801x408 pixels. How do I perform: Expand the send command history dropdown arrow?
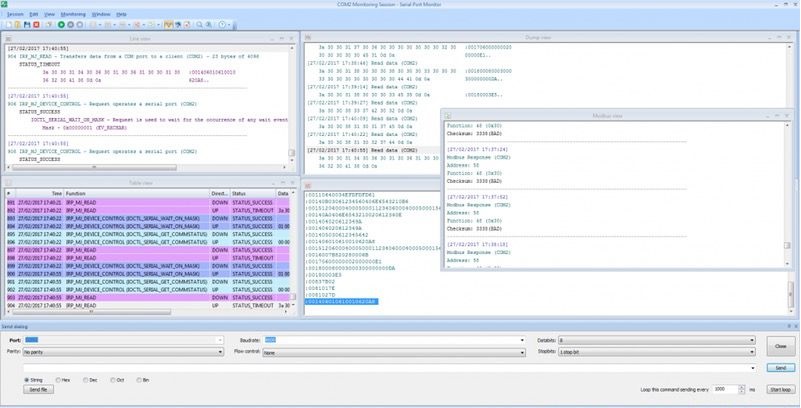(753, 368)
